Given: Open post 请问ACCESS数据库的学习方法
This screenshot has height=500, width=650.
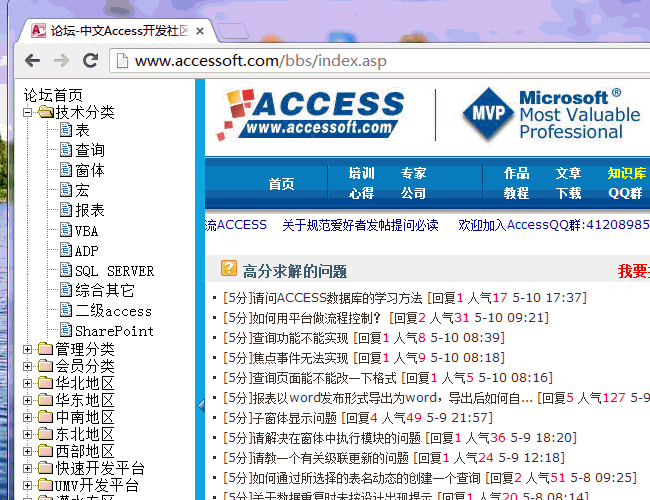Looking at the screenshot, I should [337, 298].
